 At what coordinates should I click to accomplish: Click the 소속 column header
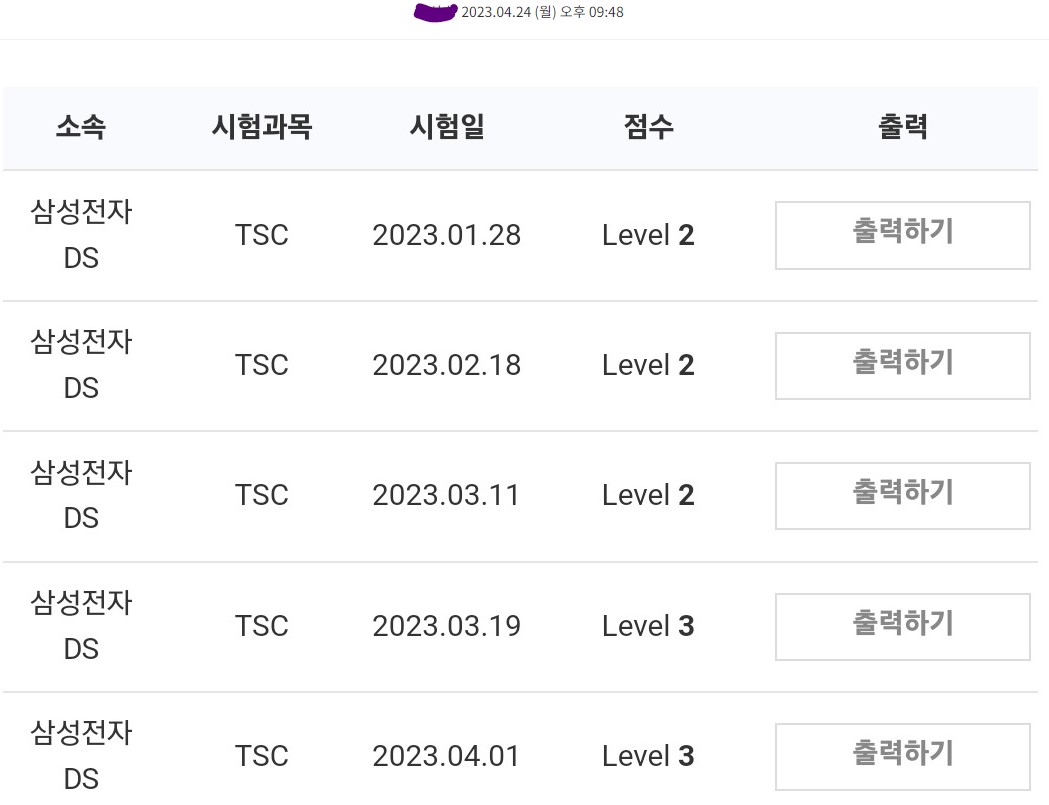click(81, 127)
